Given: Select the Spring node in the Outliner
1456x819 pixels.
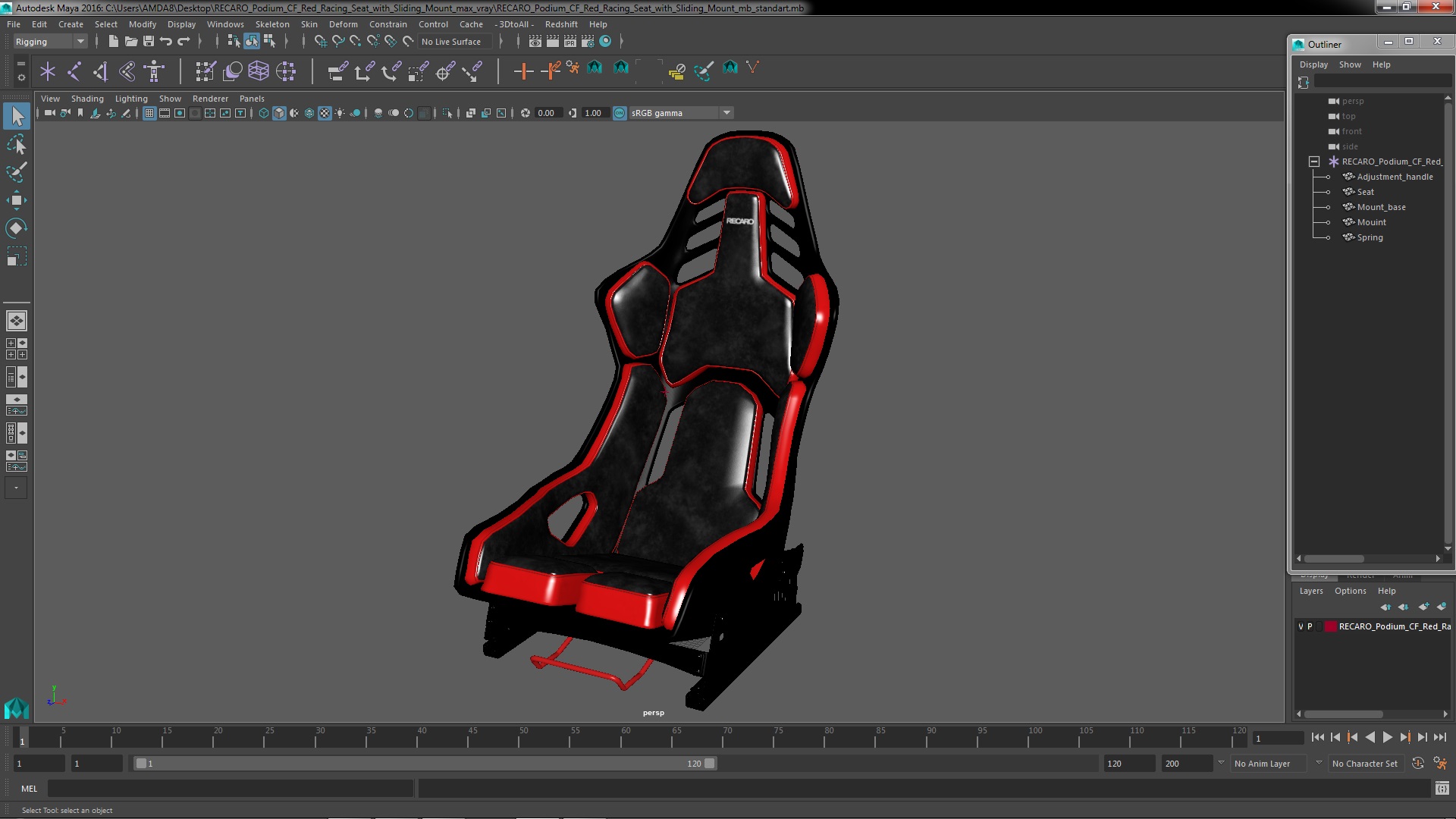Looking at the screenshot, I should point(1370,237).
